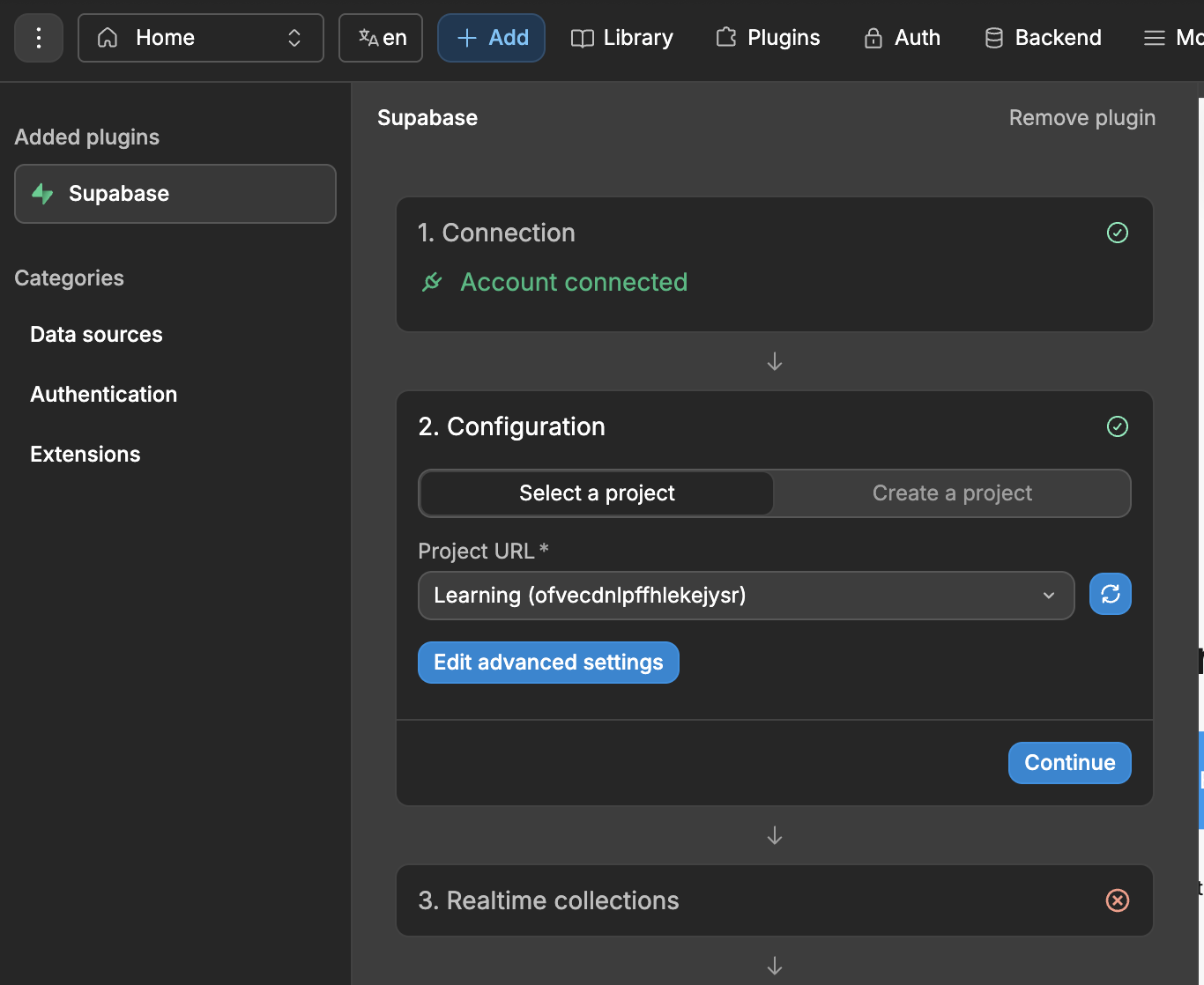
Task: Click the Configuration step green check icon
Action: tap(1118, 426)
